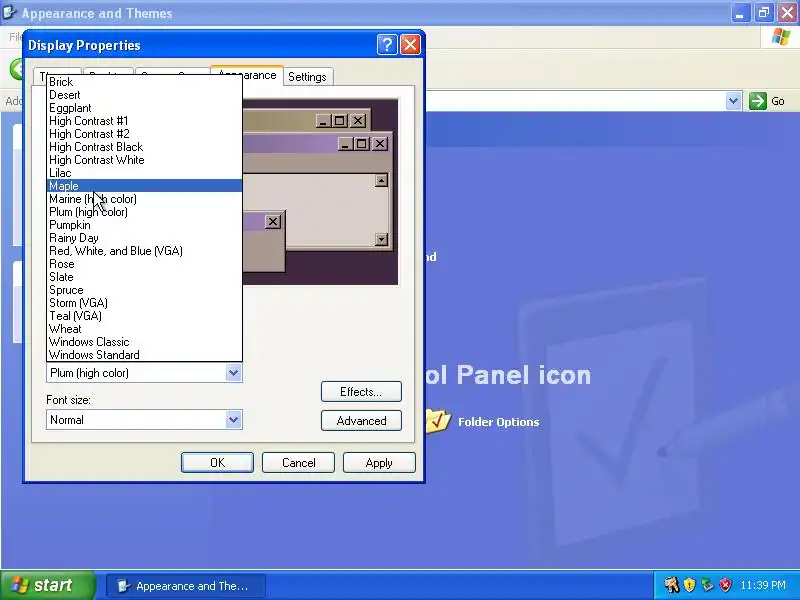Close the Display Properties dialog

(410, 45)
